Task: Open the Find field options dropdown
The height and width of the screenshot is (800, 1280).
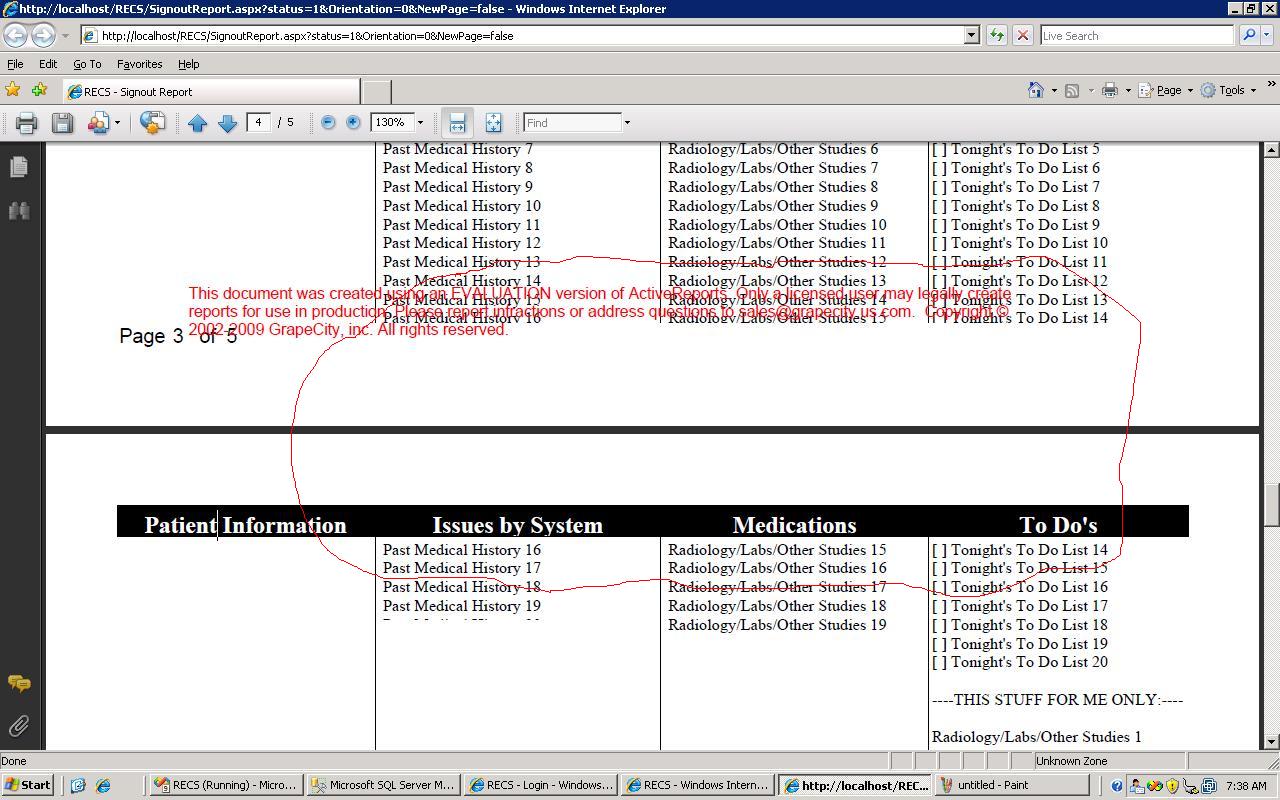Action: [x=626, y=122]
